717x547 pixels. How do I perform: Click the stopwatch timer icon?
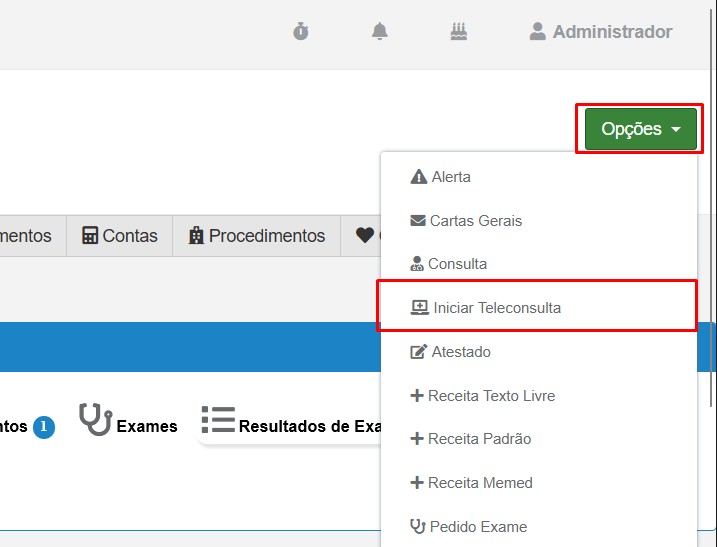301,32
